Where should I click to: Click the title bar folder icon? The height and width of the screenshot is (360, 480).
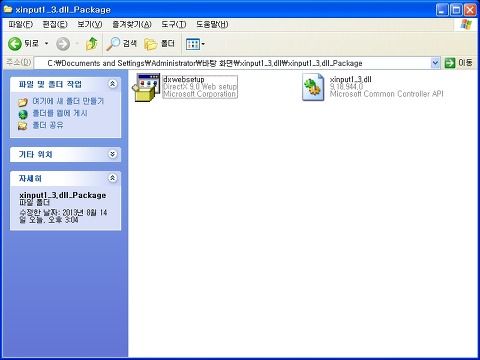pyautogui.click(x=8, y=9)
